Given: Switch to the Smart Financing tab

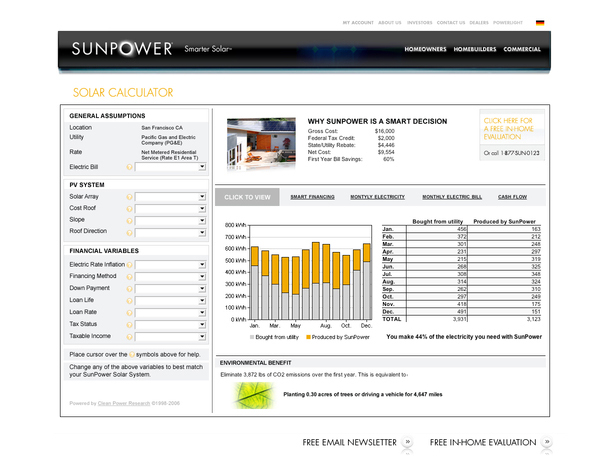Looking at the screenshot, I should pyautogui.click(x=312, y=197).
